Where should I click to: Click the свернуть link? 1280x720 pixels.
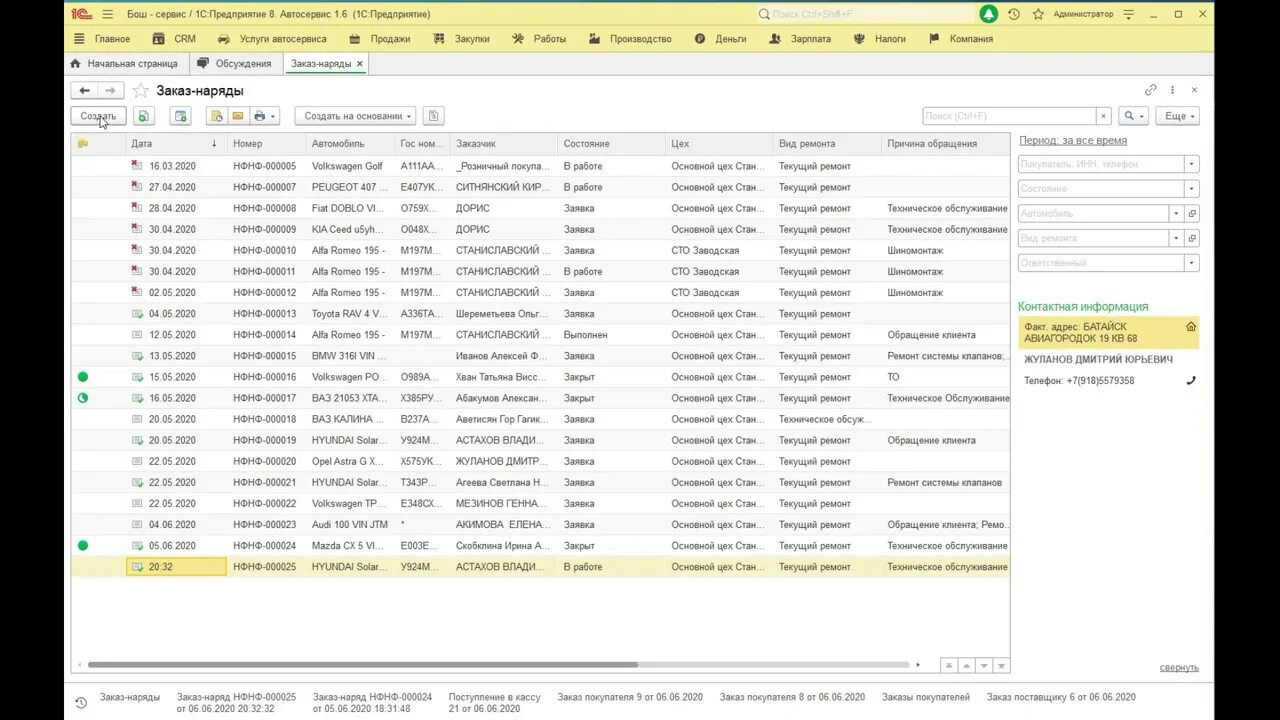click(x=1179, y=667)
